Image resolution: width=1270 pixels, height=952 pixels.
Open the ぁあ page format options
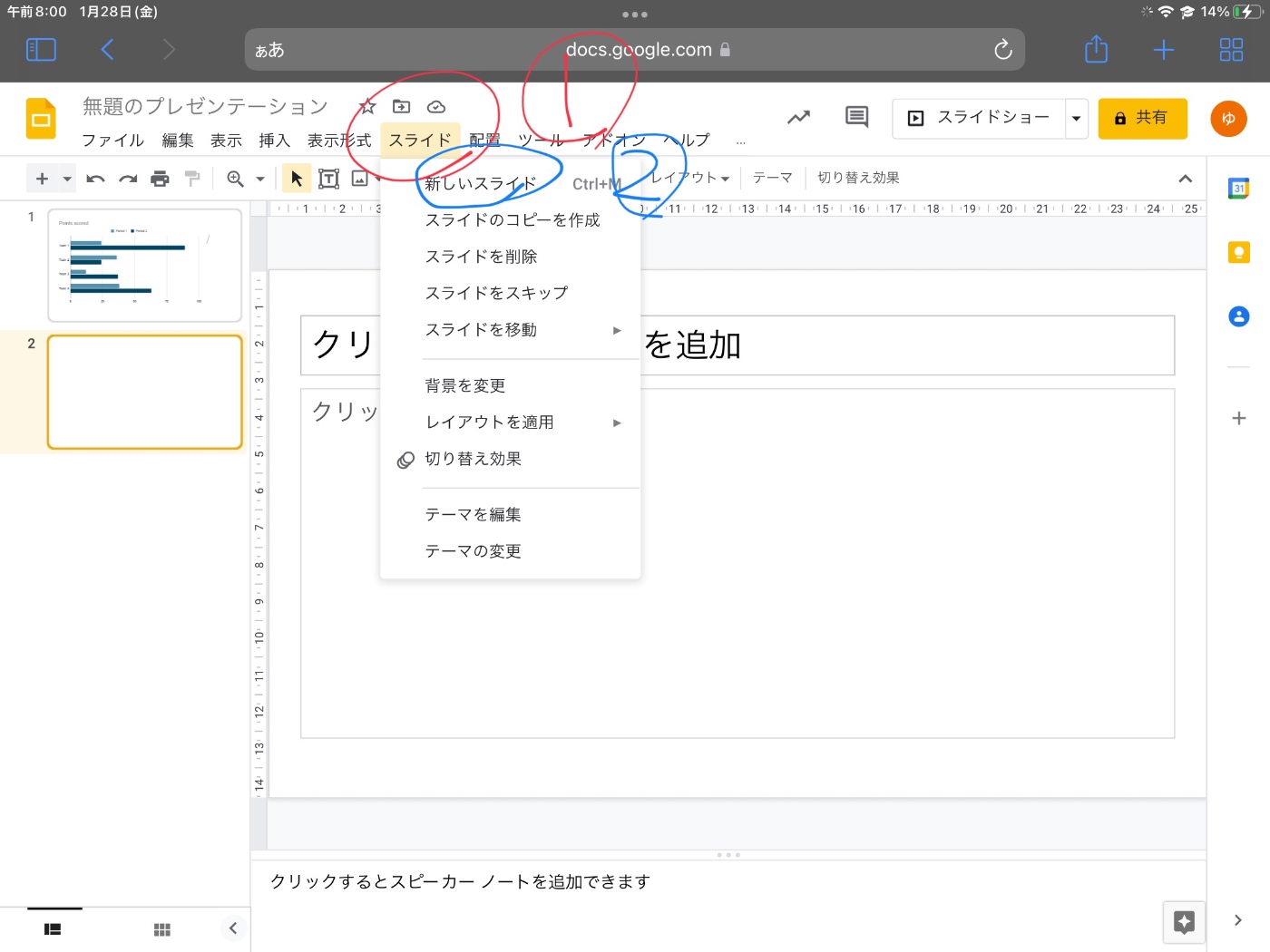point(269,51)
